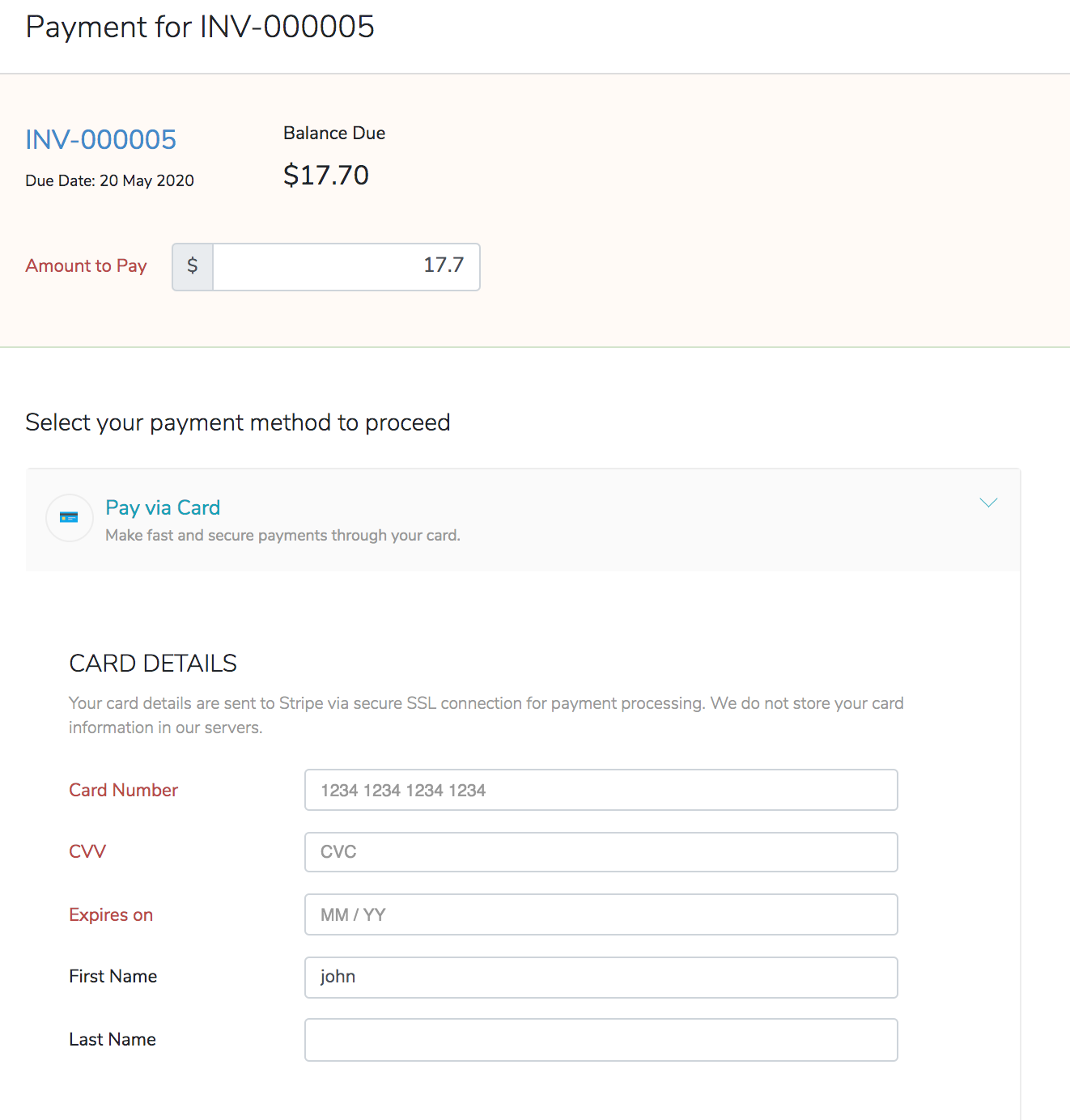Image resolution: width=1070 pixels, height=1120 pixels.
Task: Focus the empty Last Name field
Action: (x=600, y=1039)
